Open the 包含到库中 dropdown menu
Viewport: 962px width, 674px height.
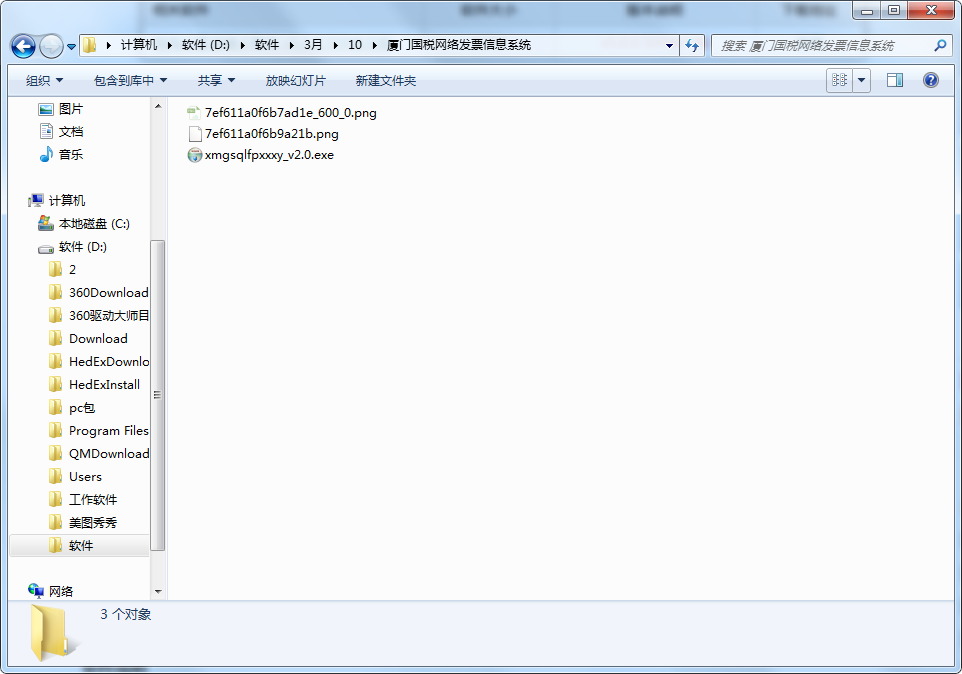[x=130, y=80]
